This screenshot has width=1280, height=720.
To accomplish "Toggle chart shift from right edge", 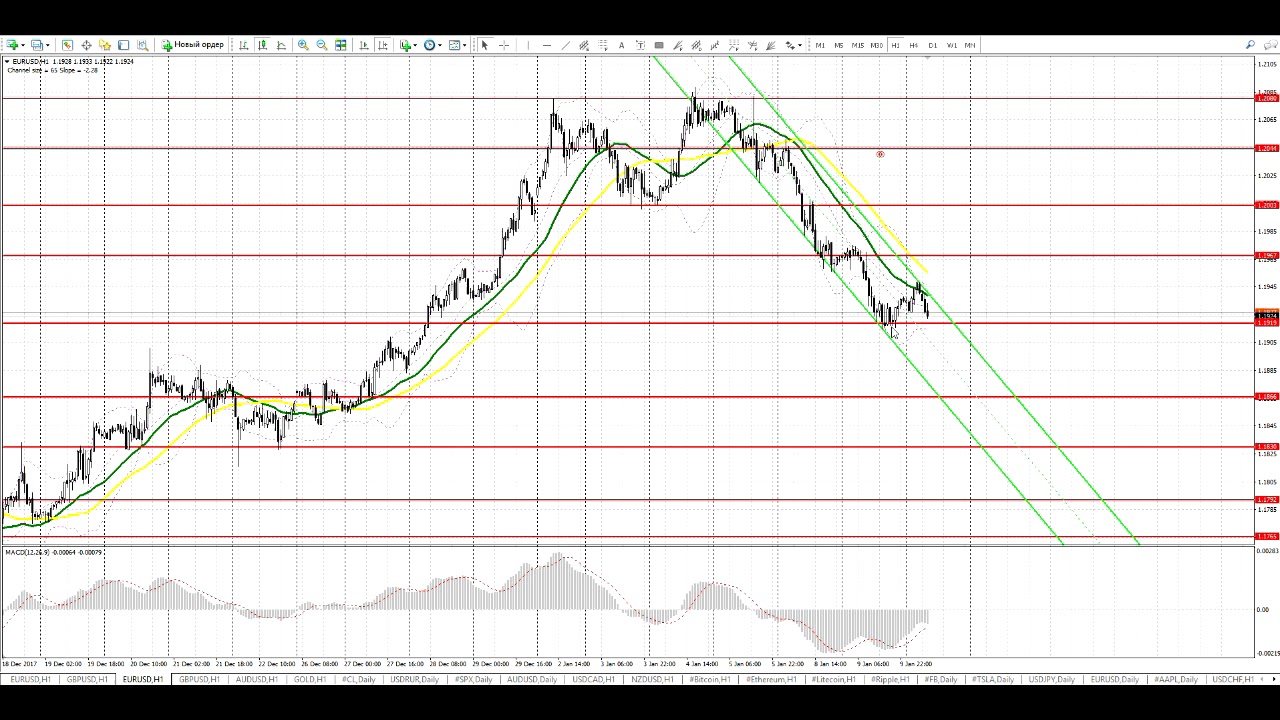I will [x=383, y=45].
